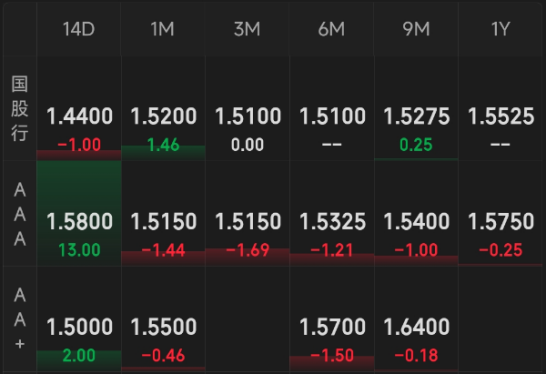The image size is (547, 375).
Task: Select the AAA row label
Action: click(x=20, y=214)
